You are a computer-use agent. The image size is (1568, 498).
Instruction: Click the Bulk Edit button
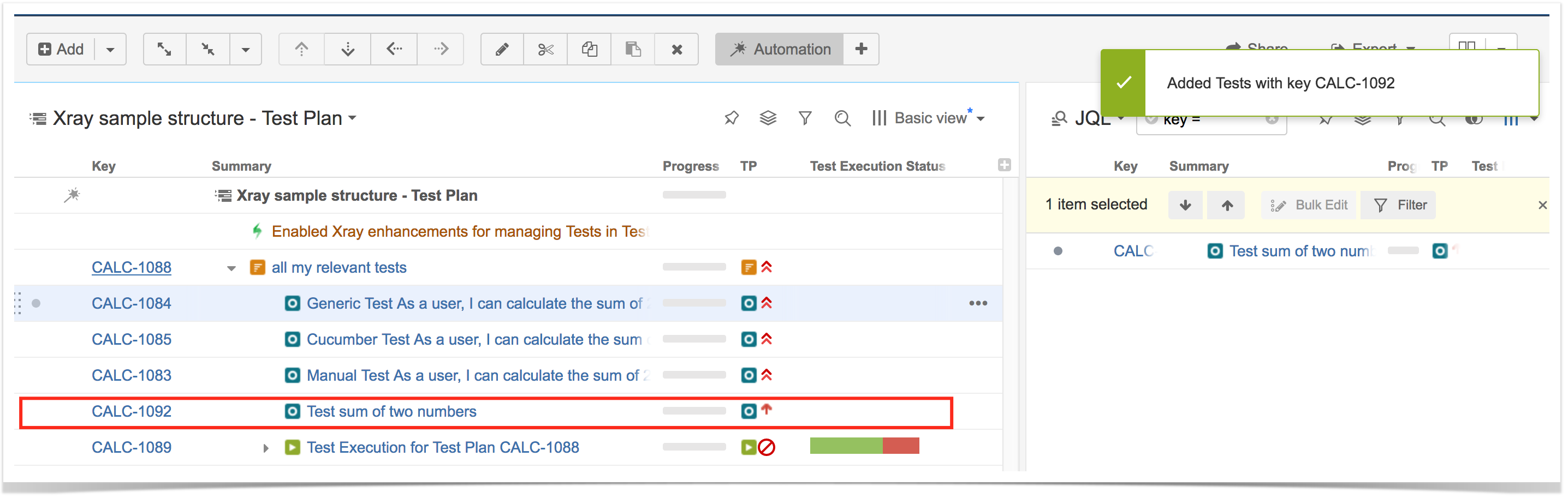click(x=1309, y=205)
